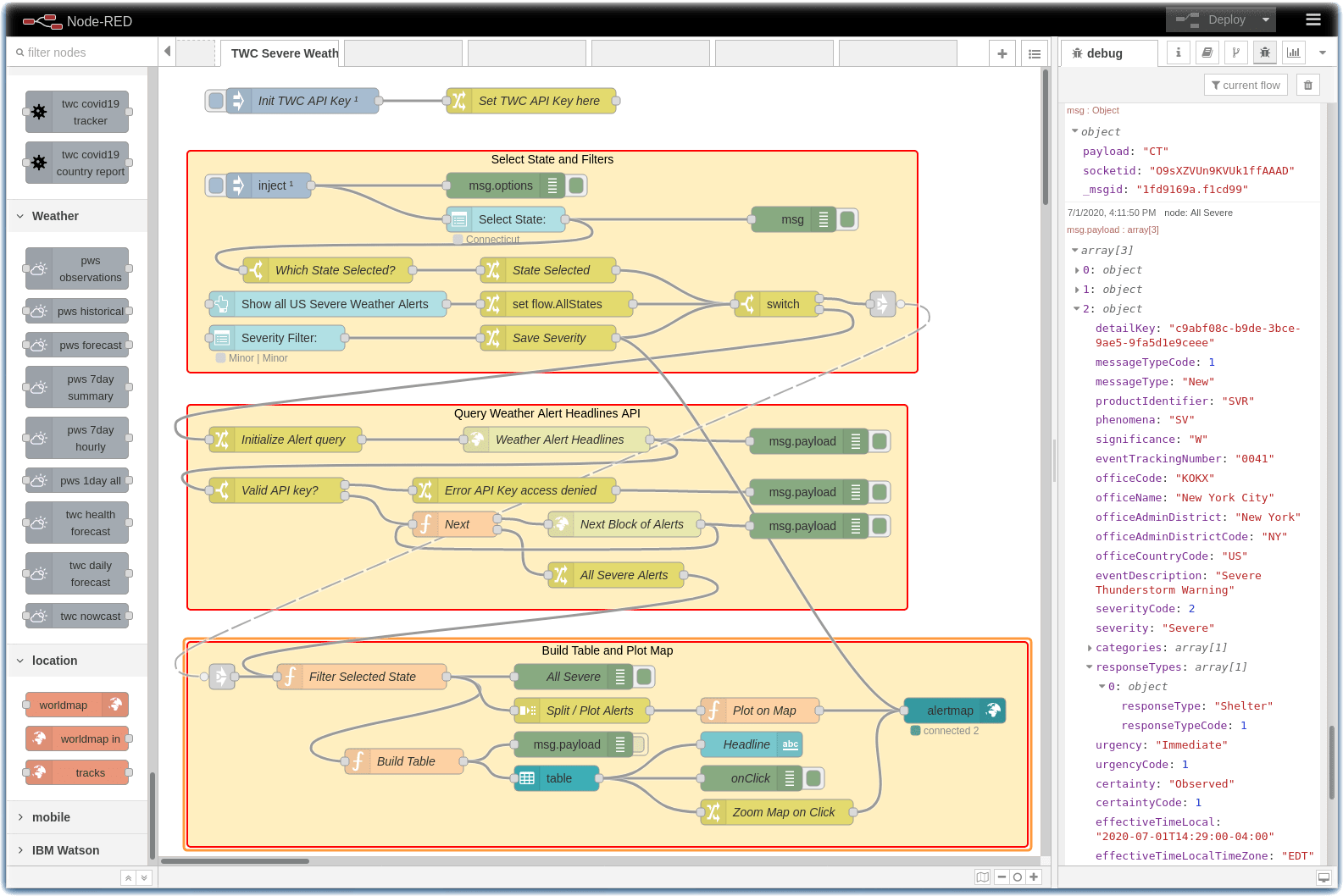Image resolution: width=1343 pixels, height=896 pixels.
Task: Collapse the Weather palette category
Action: coord(77,216)
